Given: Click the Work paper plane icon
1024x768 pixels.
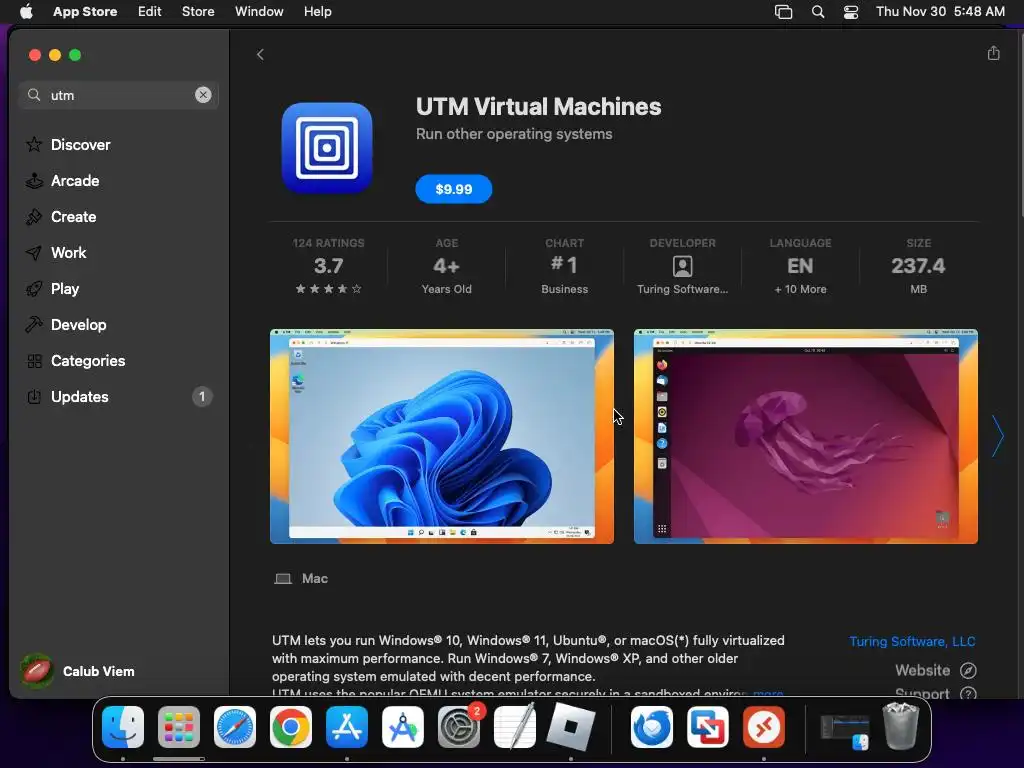Looking at the screenshot, I should coord(34,253).
